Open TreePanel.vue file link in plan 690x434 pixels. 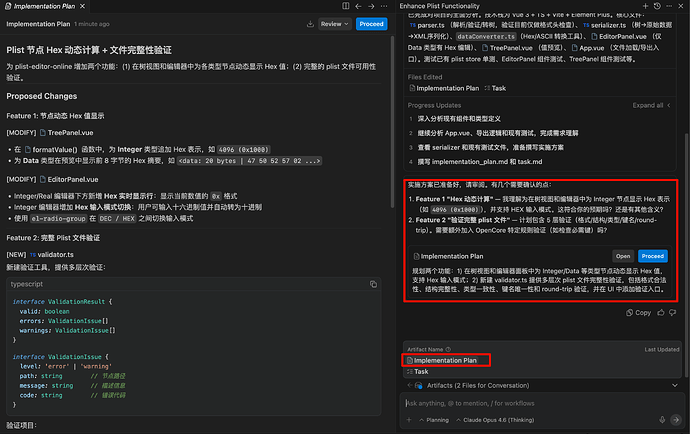66,132
